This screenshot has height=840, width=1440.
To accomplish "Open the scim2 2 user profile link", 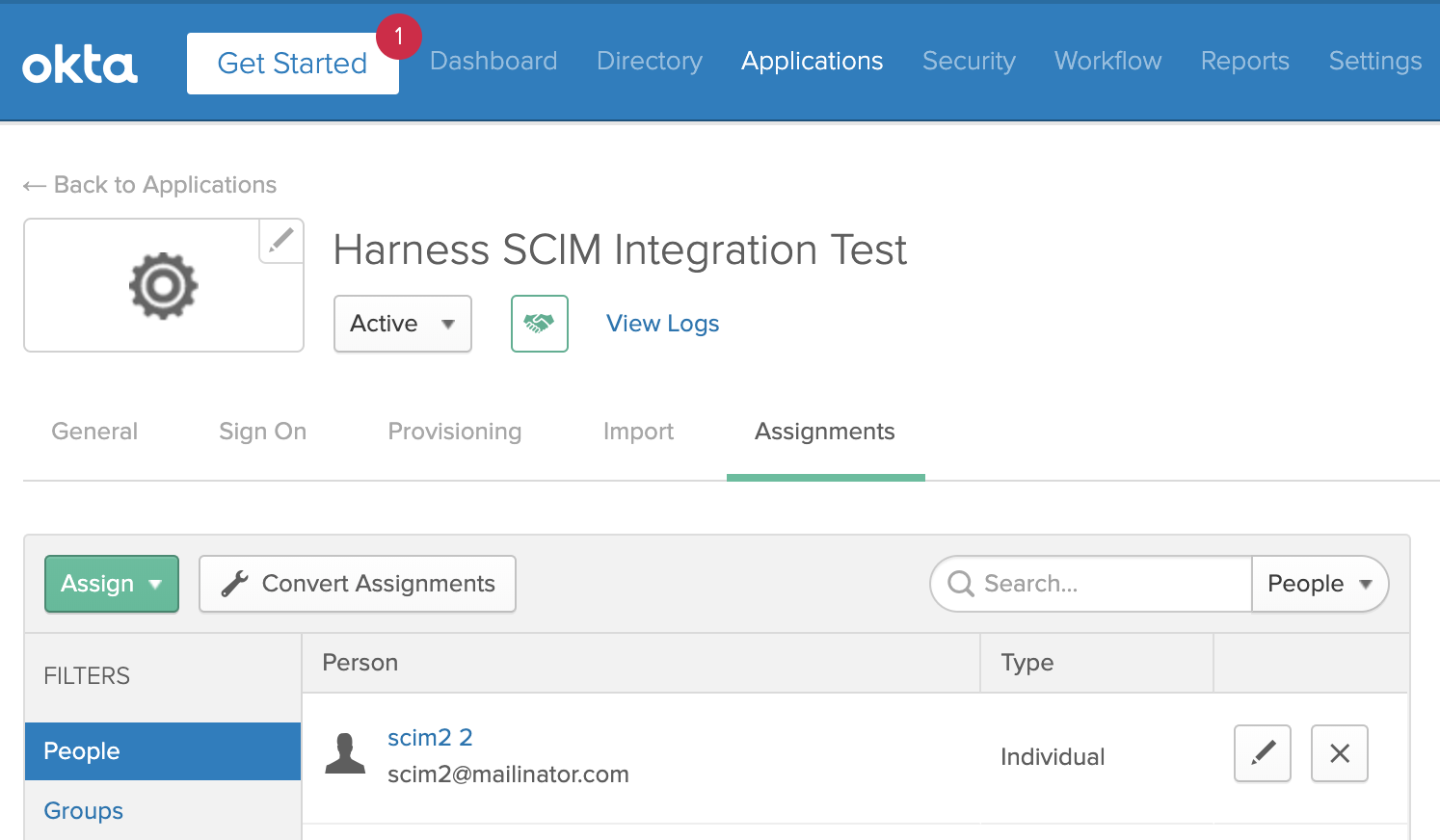I will pyautogui.click(x=430, y=738).
